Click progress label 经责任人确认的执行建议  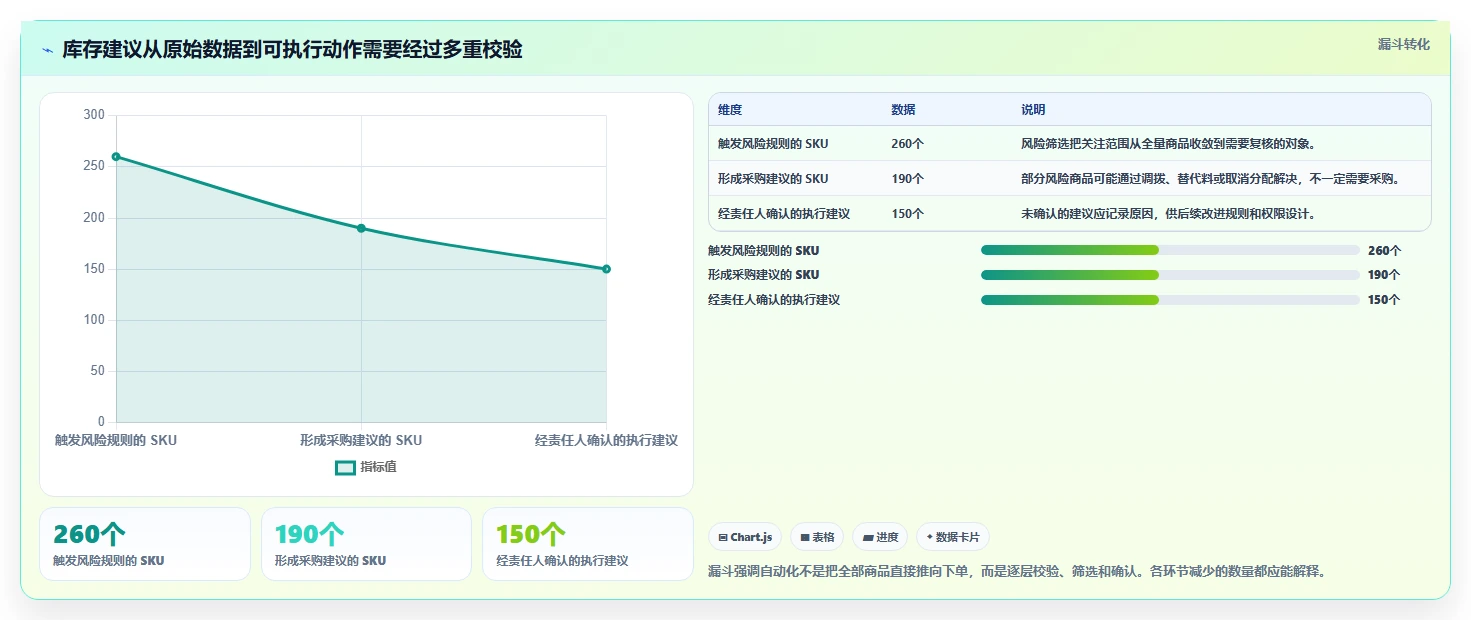tap(774, 300)
